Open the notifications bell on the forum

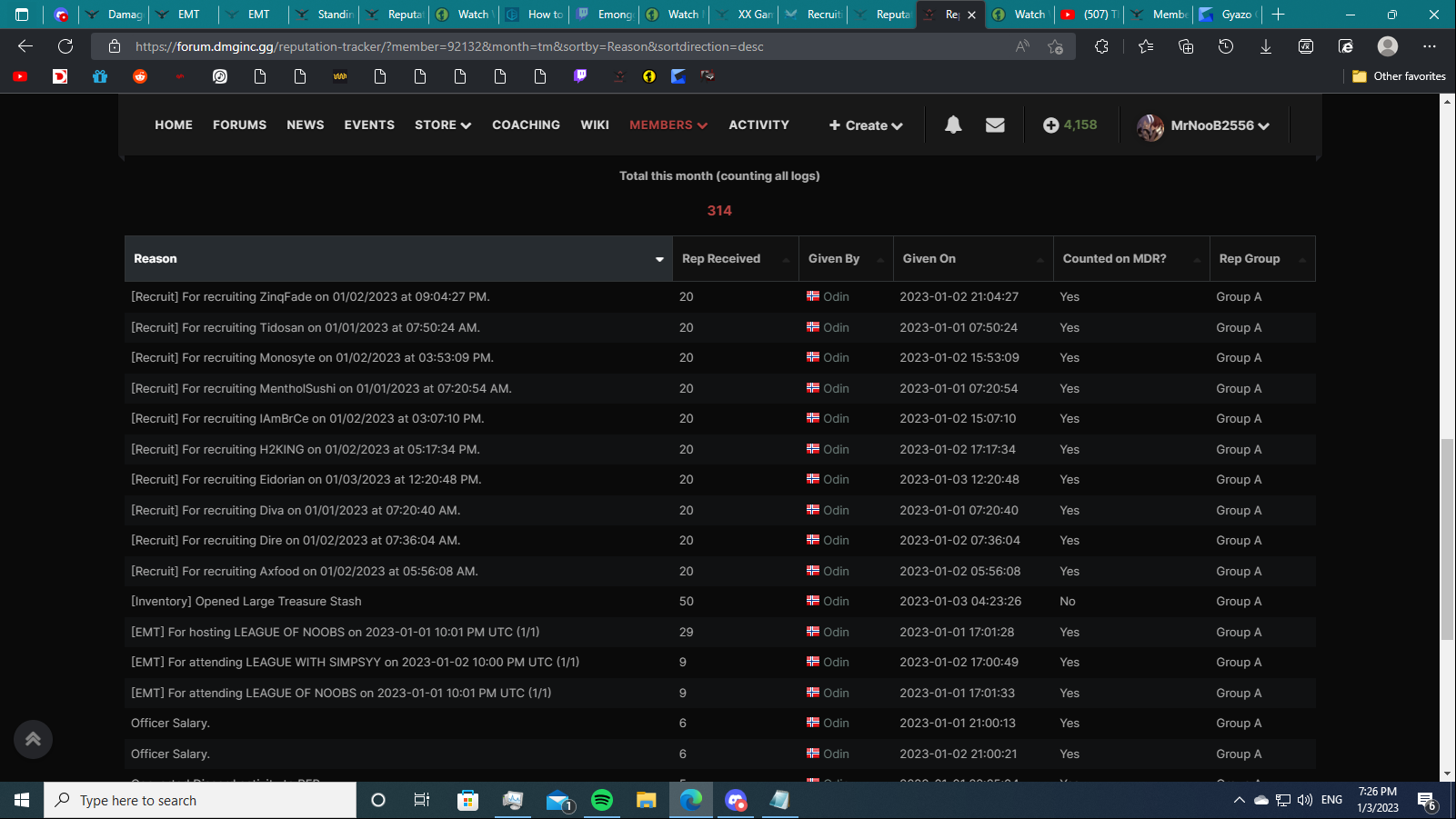[x=953, y=125]
